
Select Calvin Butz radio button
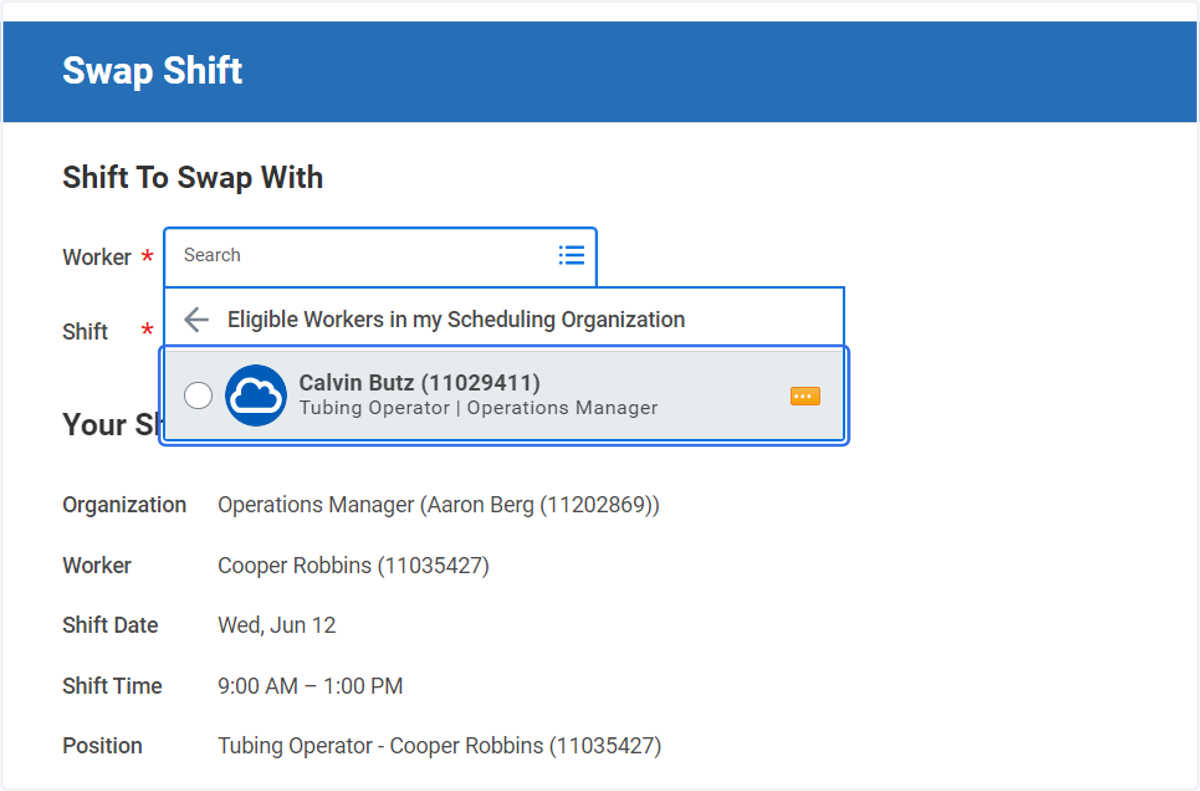click(198, 395)
